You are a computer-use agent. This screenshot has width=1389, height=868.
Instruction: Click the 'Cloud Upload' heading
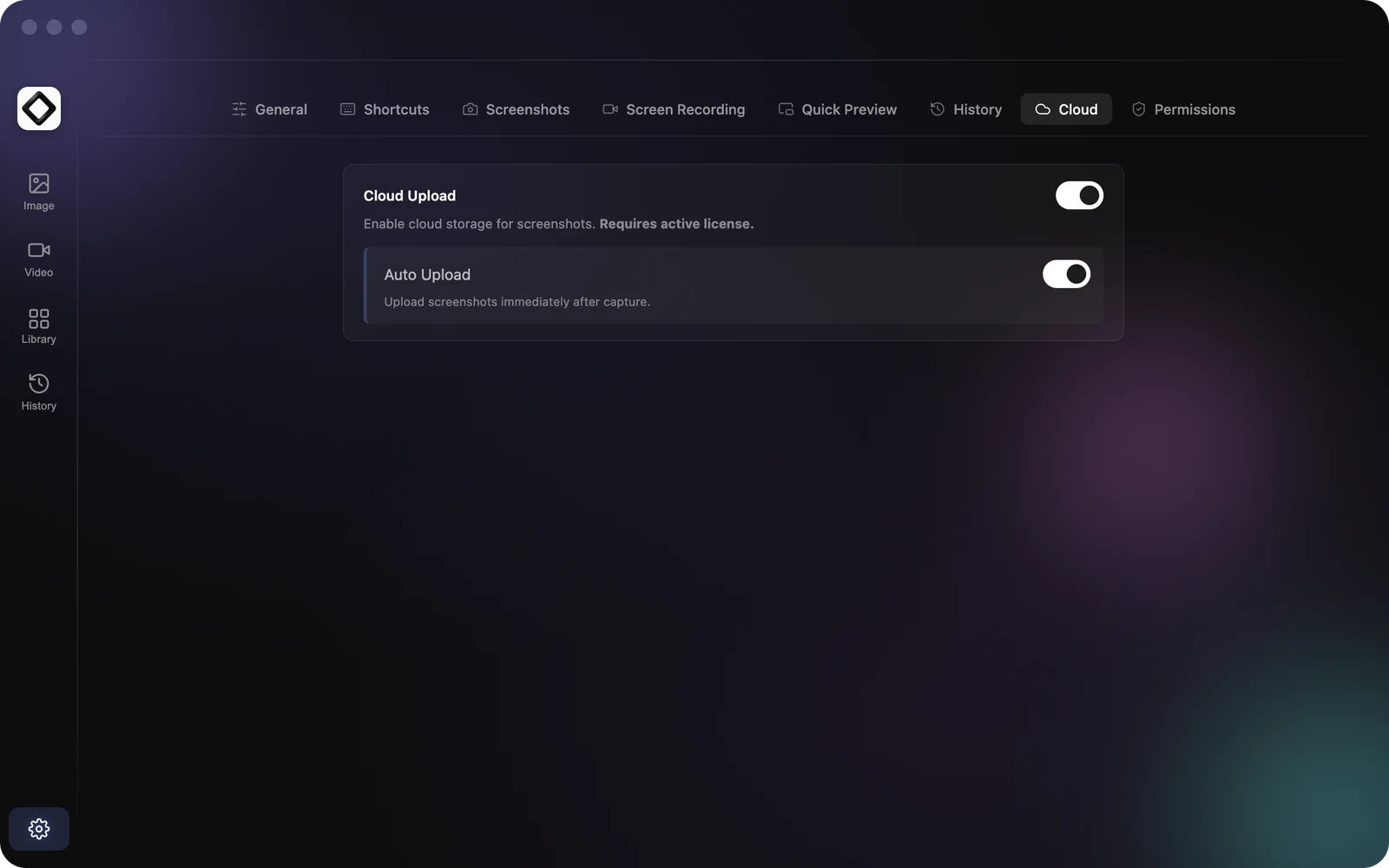(410, 196)
